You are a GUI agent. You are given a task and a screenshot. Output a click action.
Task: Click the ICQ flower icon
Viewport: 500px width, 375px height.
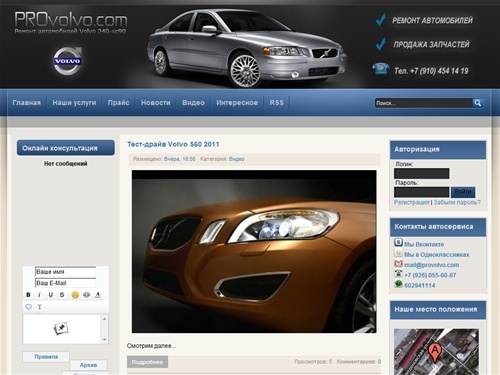point(398,284)
